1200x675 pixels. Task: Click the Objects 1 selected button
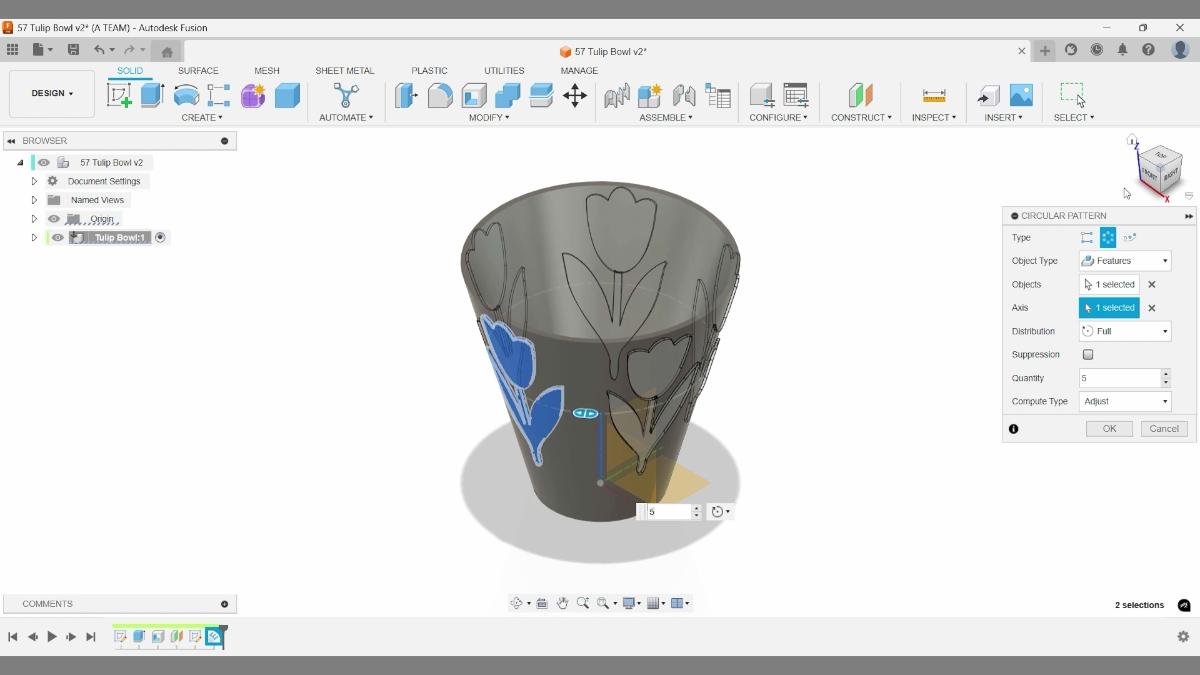tap(1109, 285)
